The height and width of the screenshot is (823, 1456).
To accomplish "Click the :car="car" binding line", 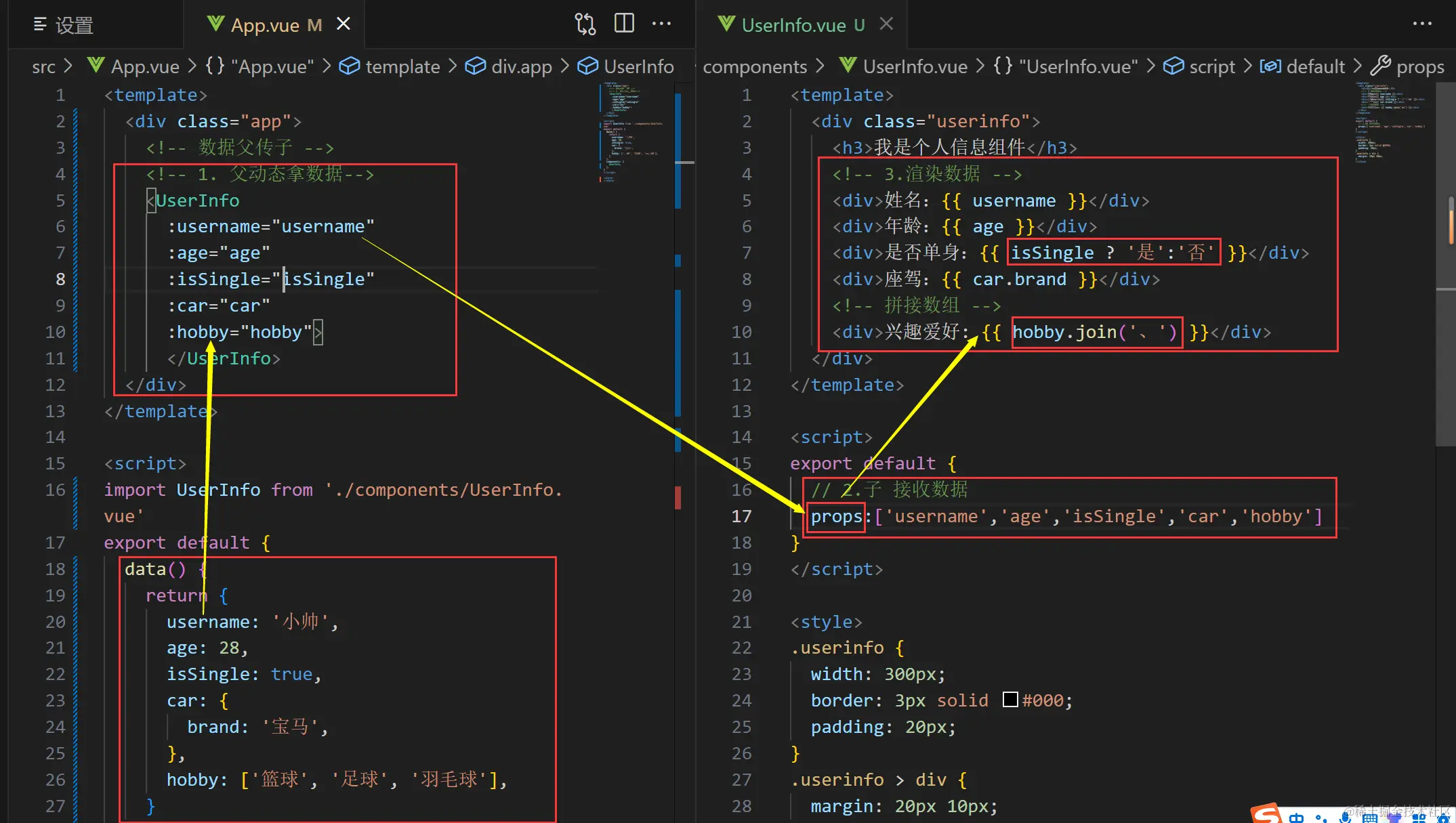I will [x=218, y=305].
